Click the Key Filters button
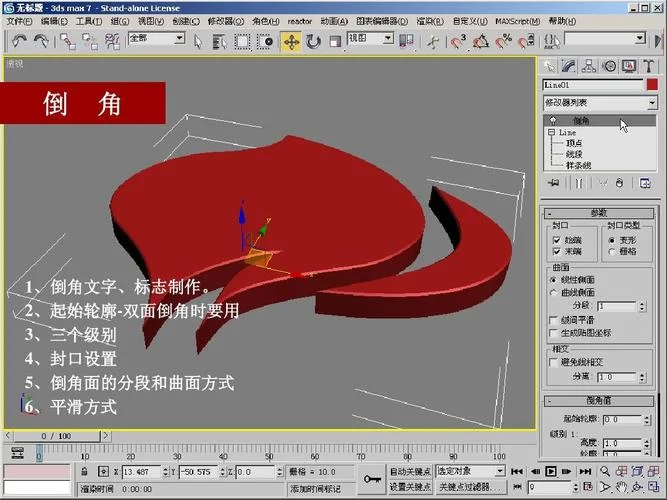Viewport: 667px width, 500px height. coord(470,486)
